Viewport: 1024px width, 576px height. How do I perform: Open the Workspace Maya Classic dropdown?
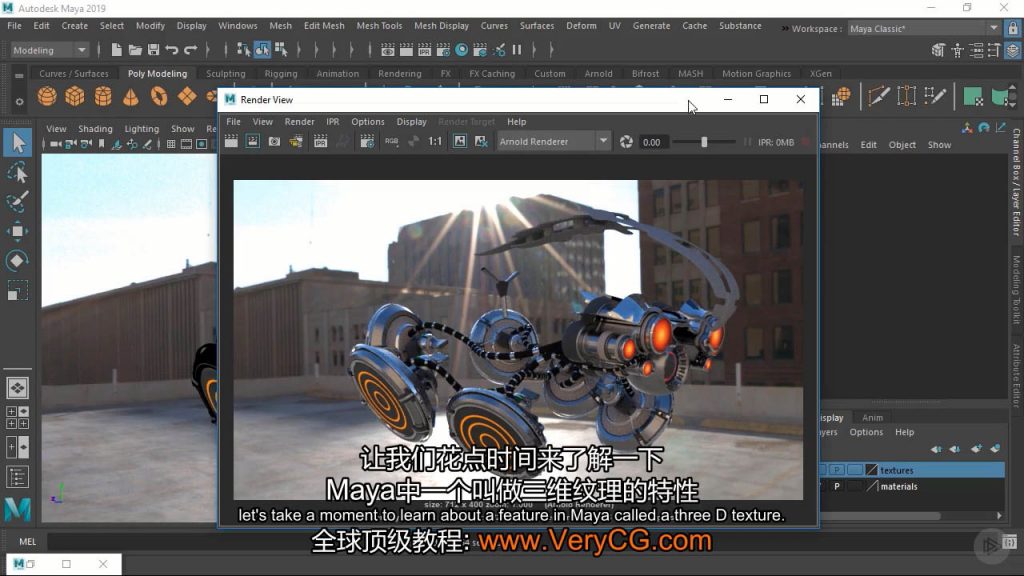pyautogui.click(x=924, y=29)
